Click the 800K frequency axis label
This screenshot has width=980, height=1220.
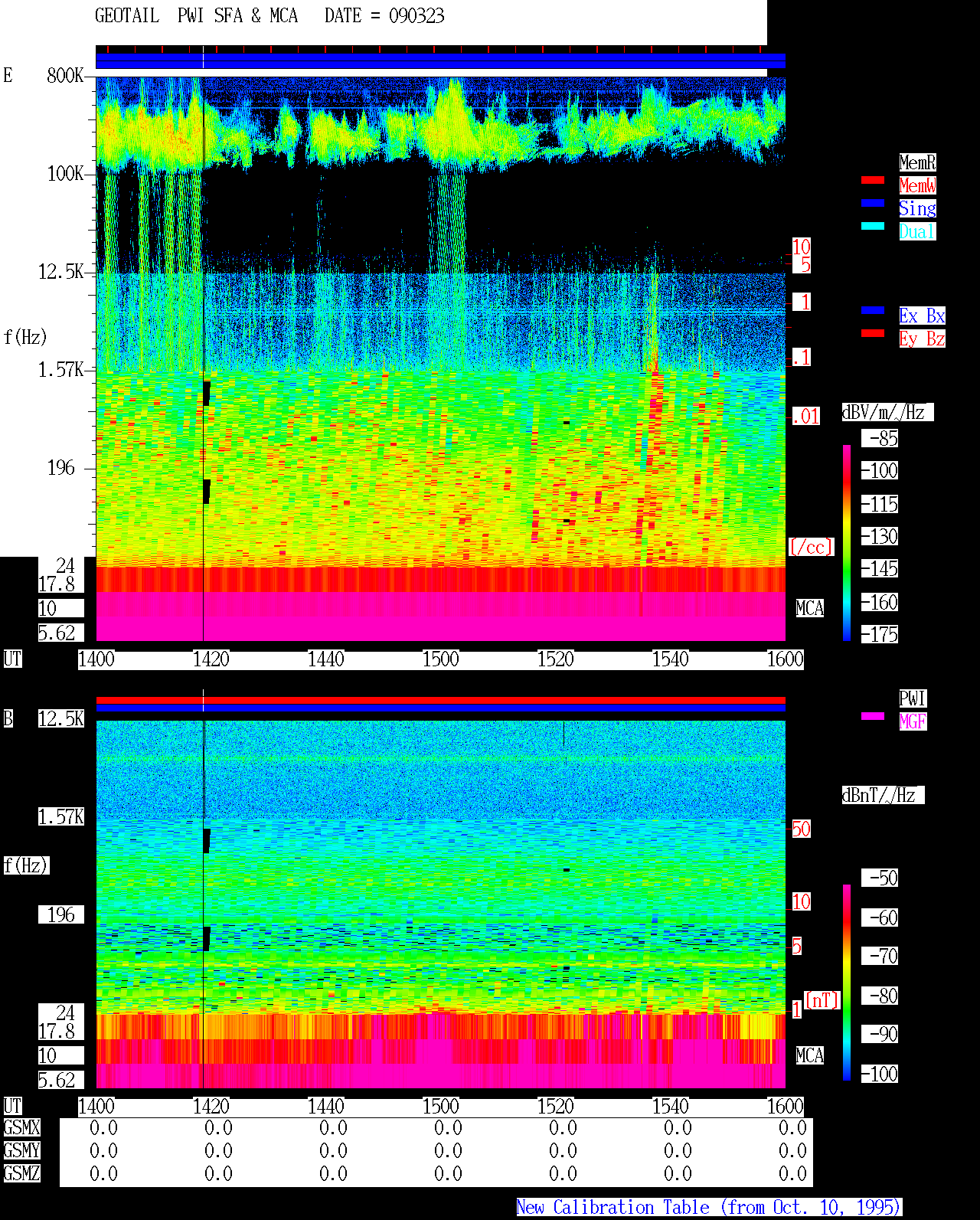click(x=66, y=75)
